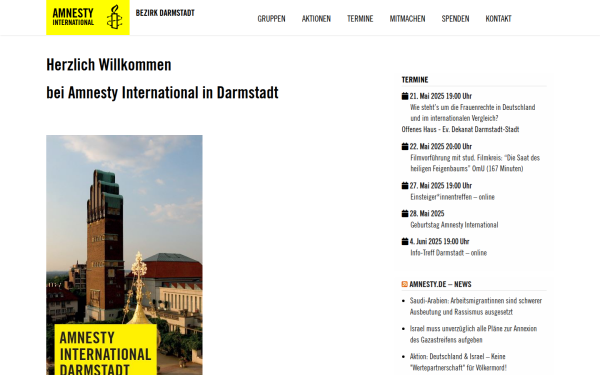The image size is (600, 375).
Task: Open the Mitmachen navigation item
Action: click(407, 18)
